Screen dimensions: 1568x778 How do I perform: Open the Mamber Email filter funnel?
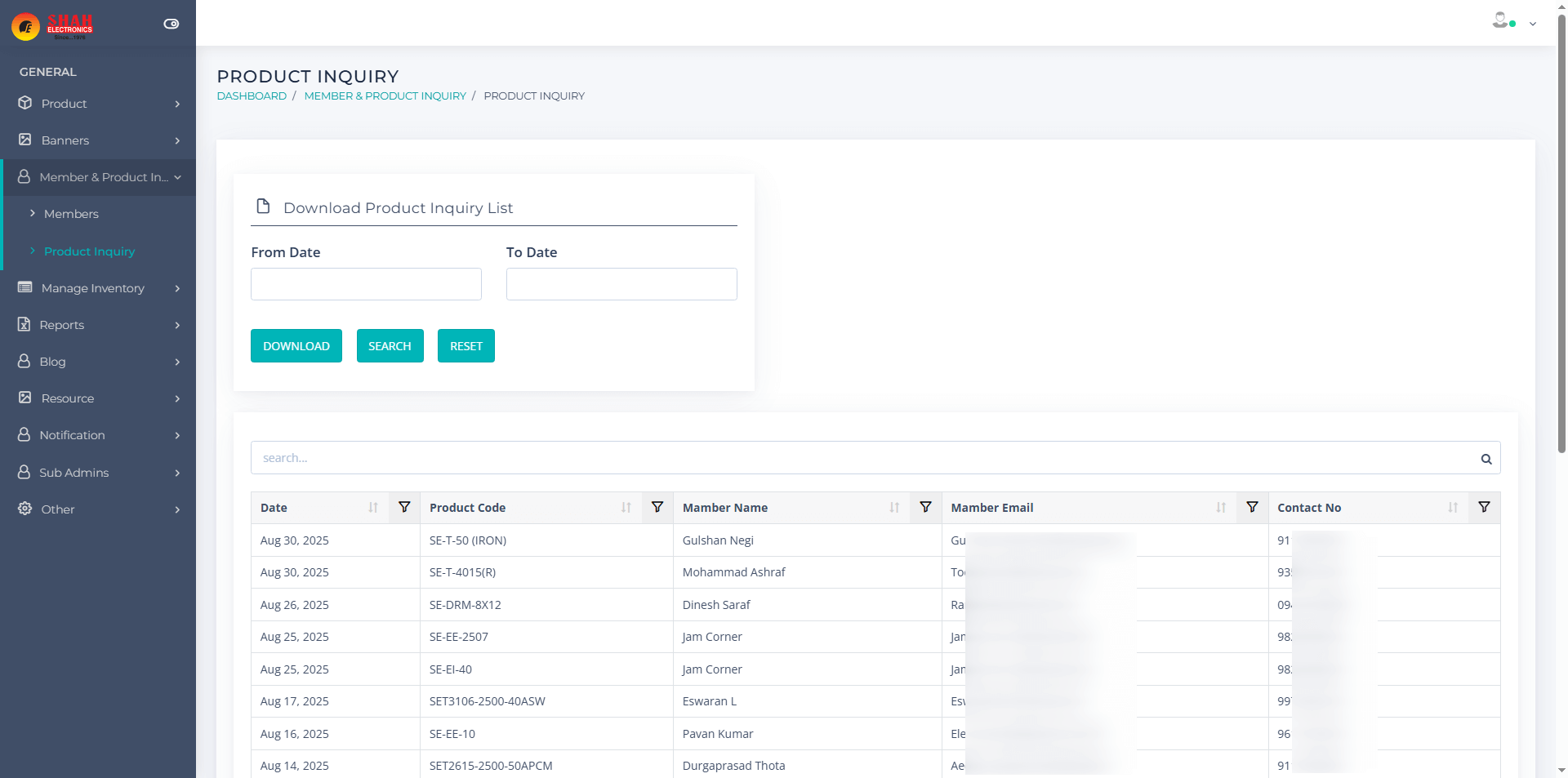tap(1252, 508)
